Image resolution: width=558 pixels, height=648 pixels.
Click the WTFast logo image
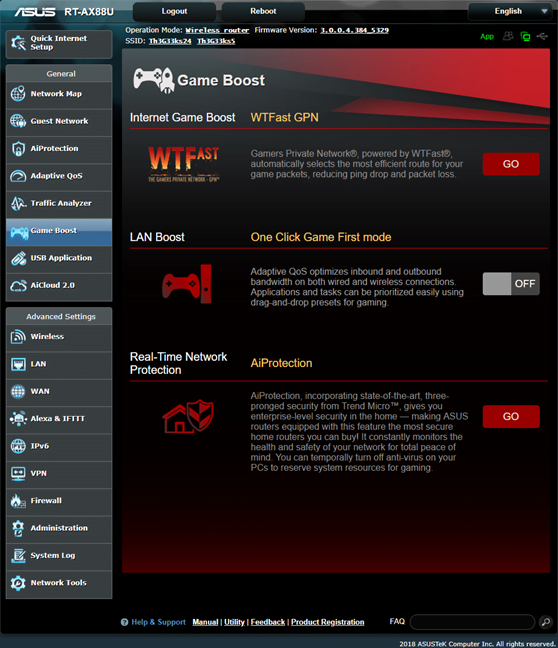(x=184, y=164)
